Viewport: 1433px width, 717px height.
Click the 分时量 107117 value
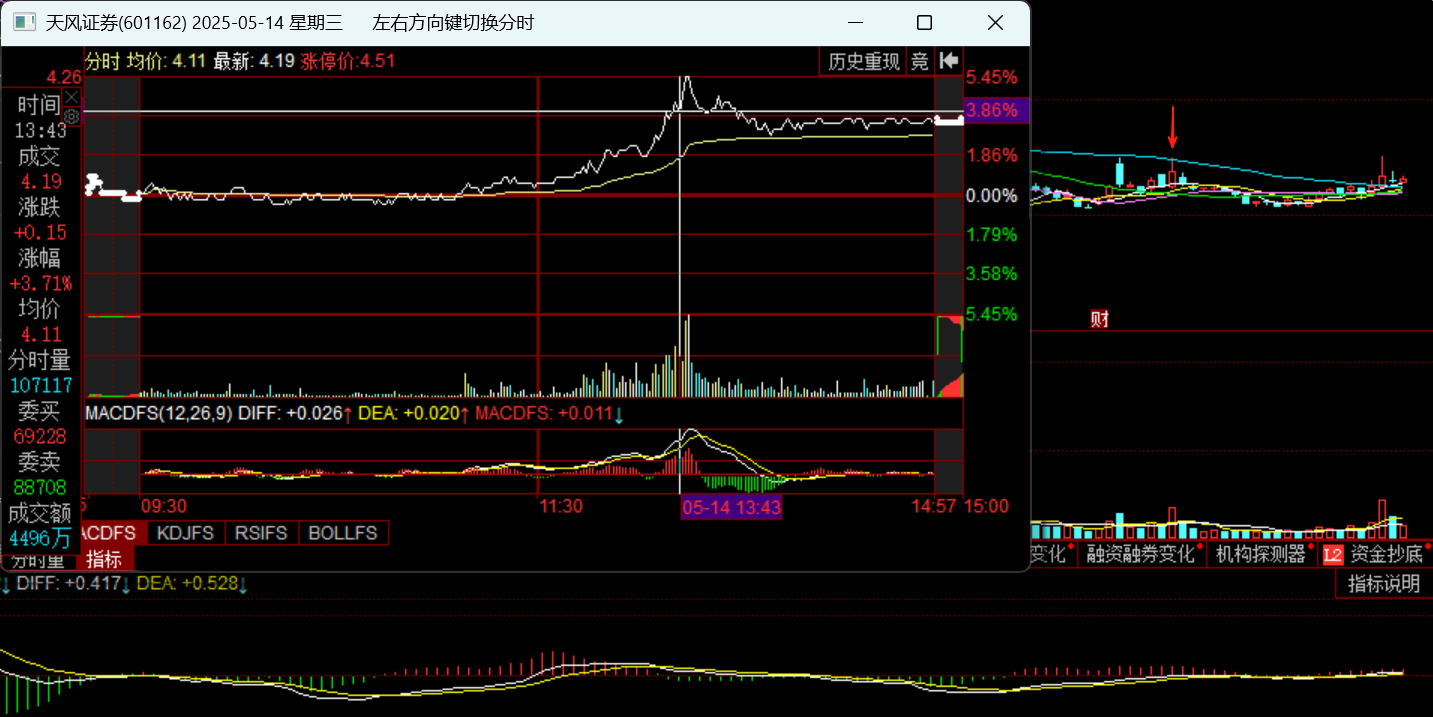[x=41, y=386]
